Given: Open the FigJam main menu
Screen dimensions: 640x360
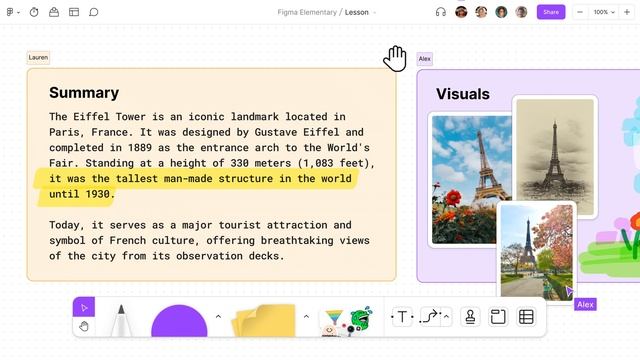Looking at the screenshot, I should tap(13, 12).
